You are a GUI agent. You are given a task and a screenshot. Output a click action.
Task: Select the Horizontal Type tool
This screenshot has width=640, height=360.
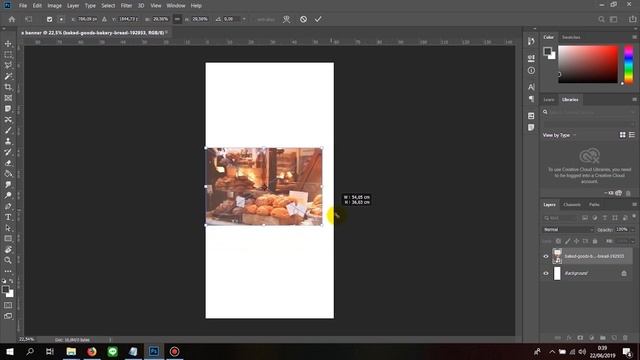[8, 217]
